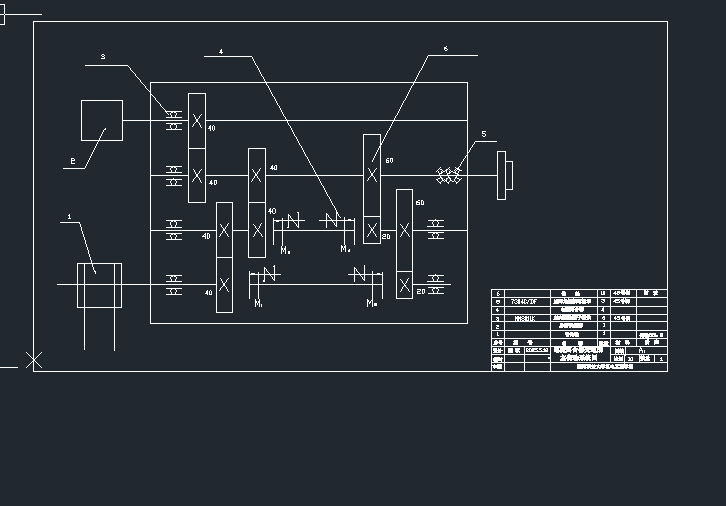This screenshot has height=506, width=726.
Task: Select the M4 clutch label
Action: 345,249
